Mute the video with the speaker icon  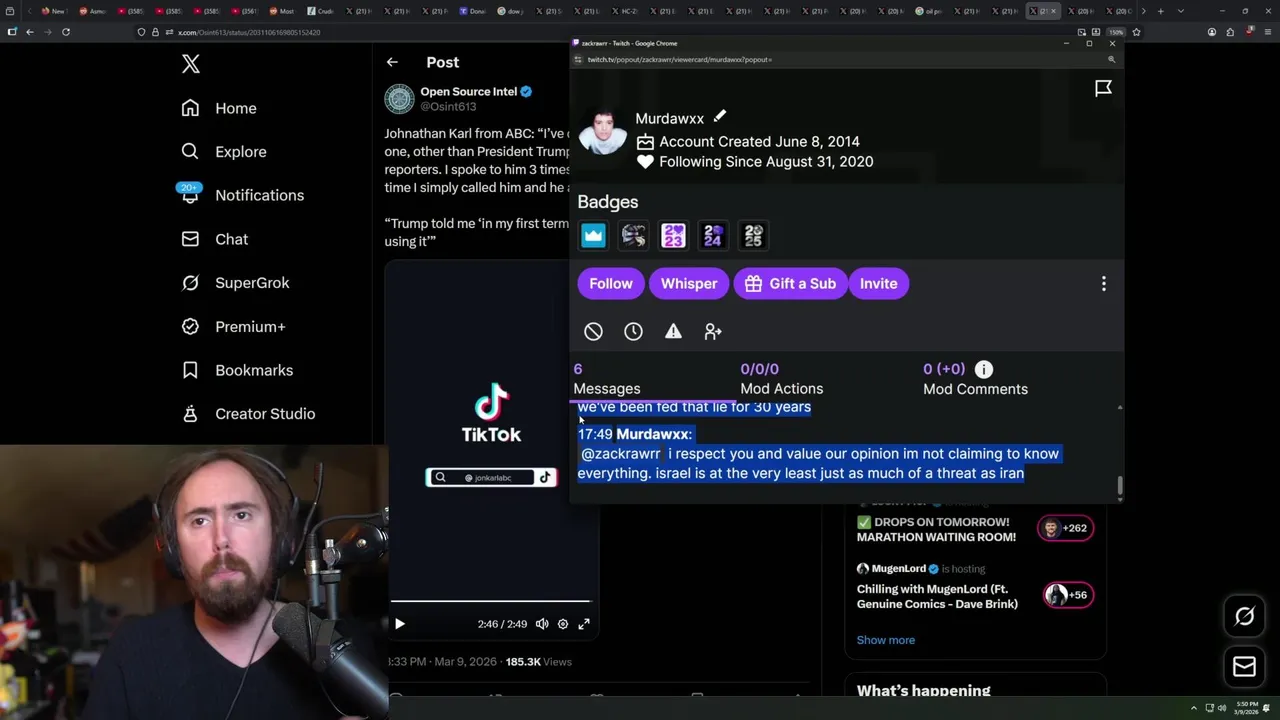(x=542, y=624)
